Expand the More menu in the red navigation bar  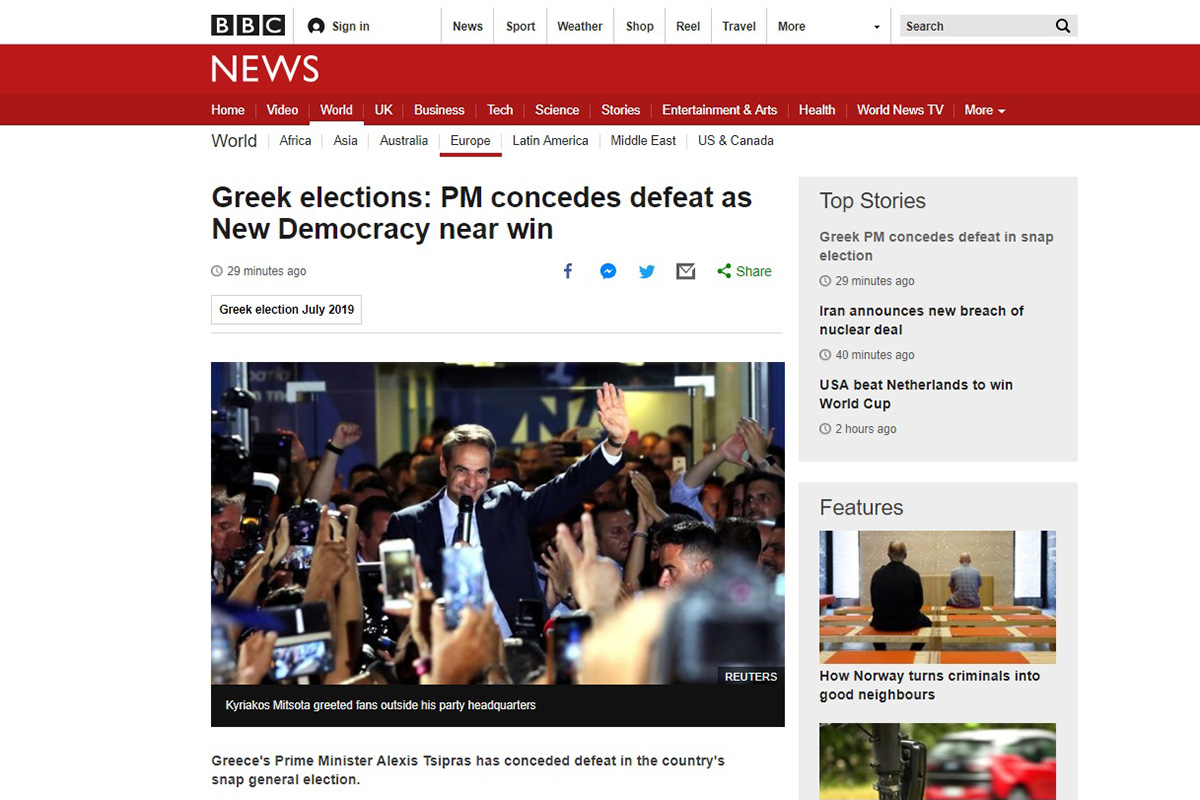tap(985, 110)
